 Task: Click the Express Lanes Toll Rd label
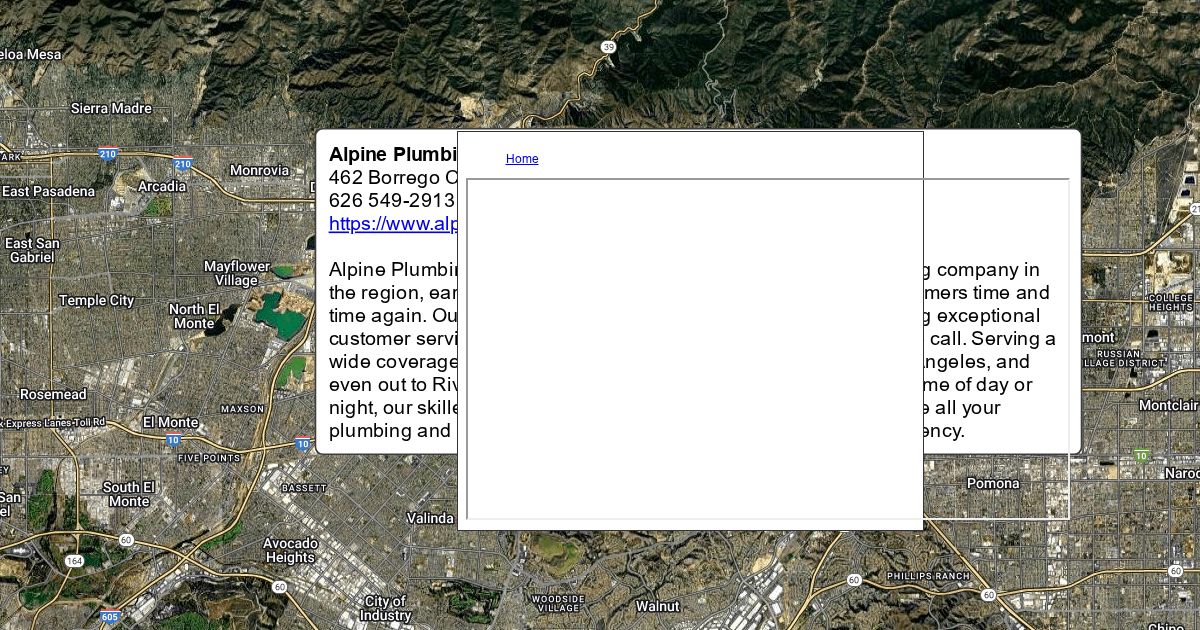[x=53, y=423]
